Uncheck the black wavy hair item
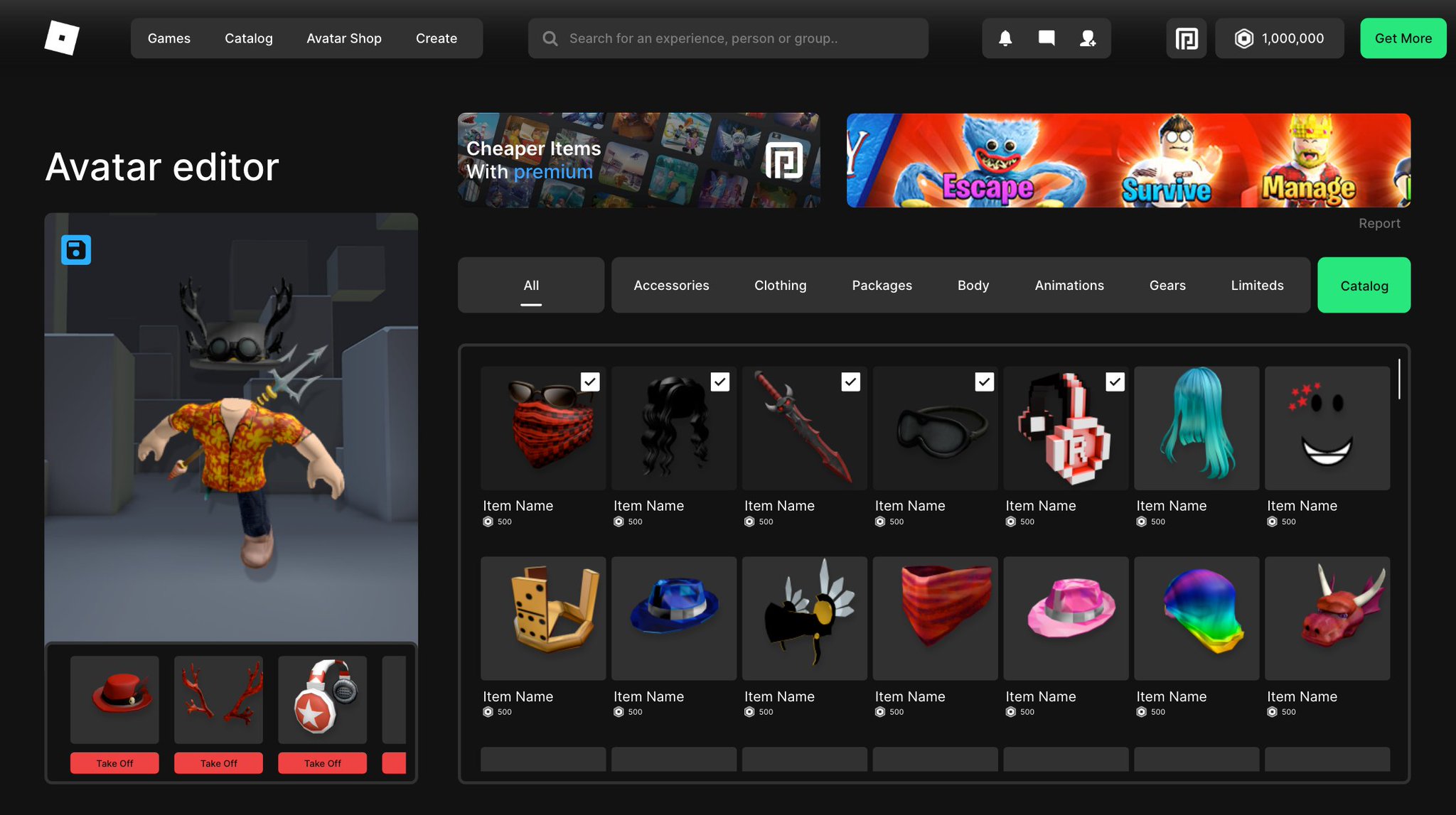Screen dimensions: 1456x815 click(720, 382)
